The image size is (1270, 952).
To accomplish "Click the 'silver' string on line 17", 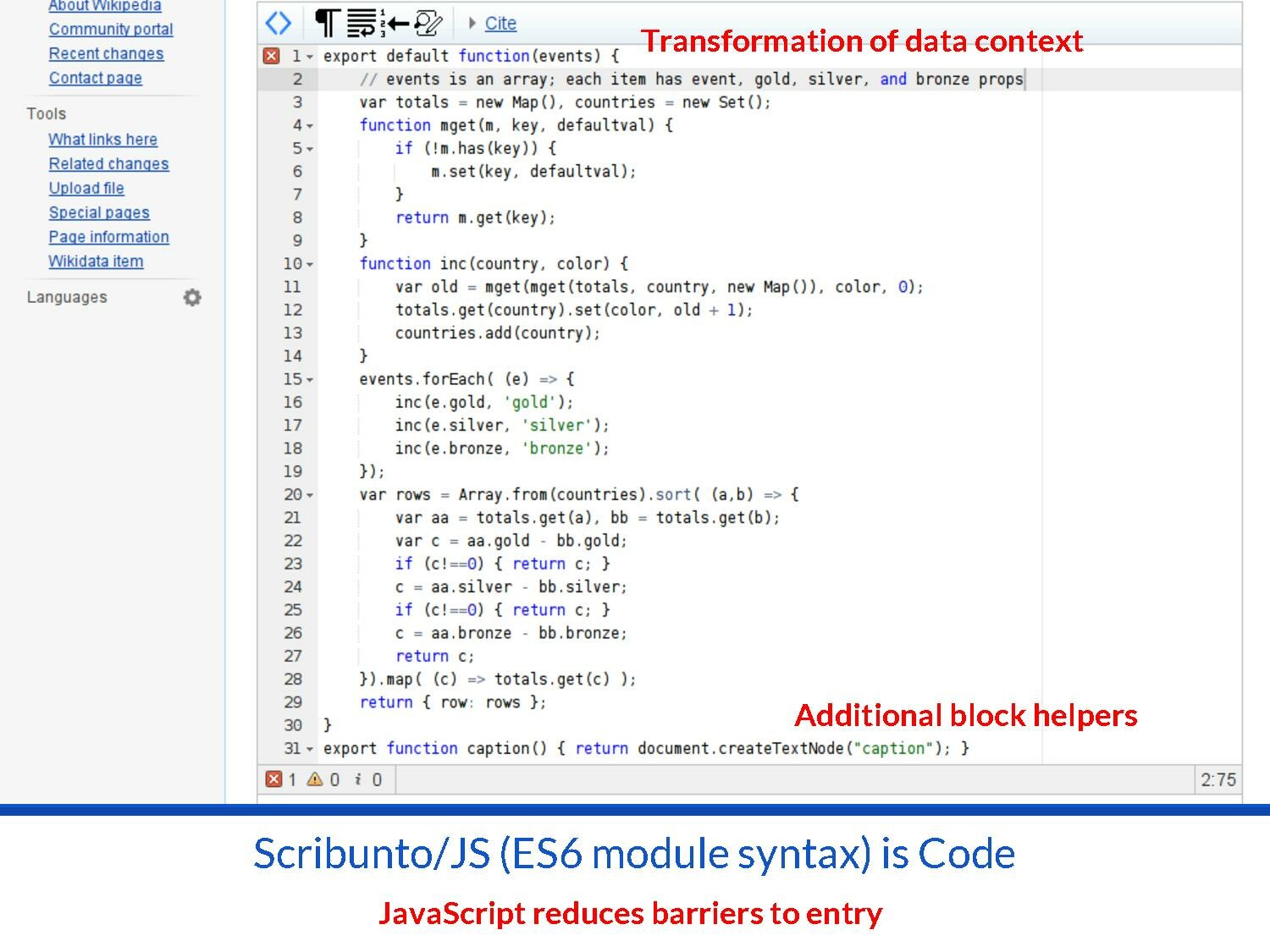I will coord(556,426).
